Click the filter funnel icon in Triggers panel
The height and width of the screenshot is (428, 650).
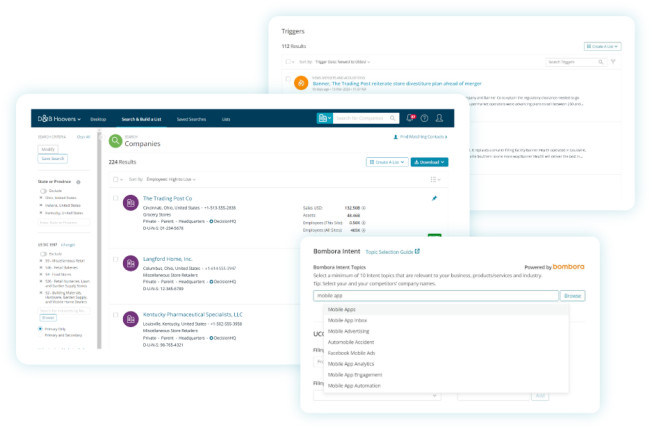coord(613,62)
